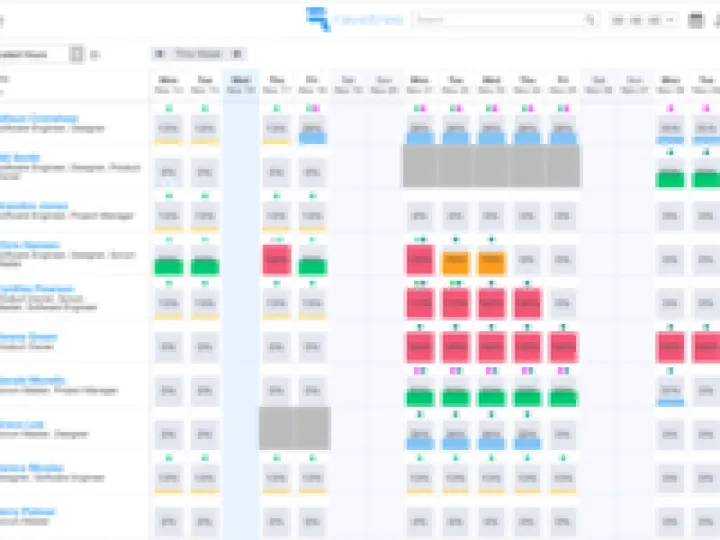Click the pink indicator above the top row's Friday cell

click(x=316, y=107)
